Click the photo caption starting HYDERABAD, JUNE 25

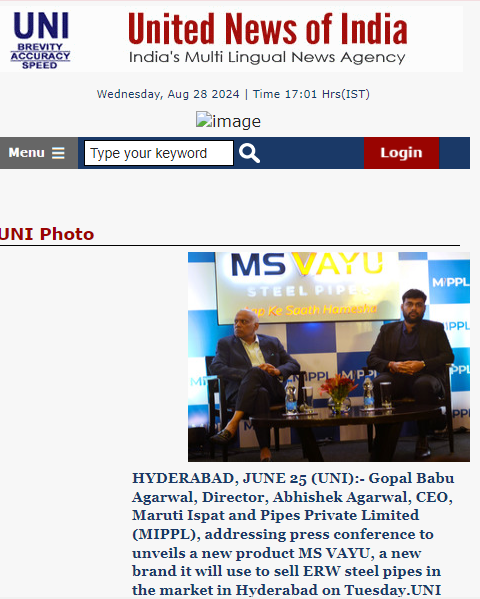pyautogui.click(x=294, y=534)
